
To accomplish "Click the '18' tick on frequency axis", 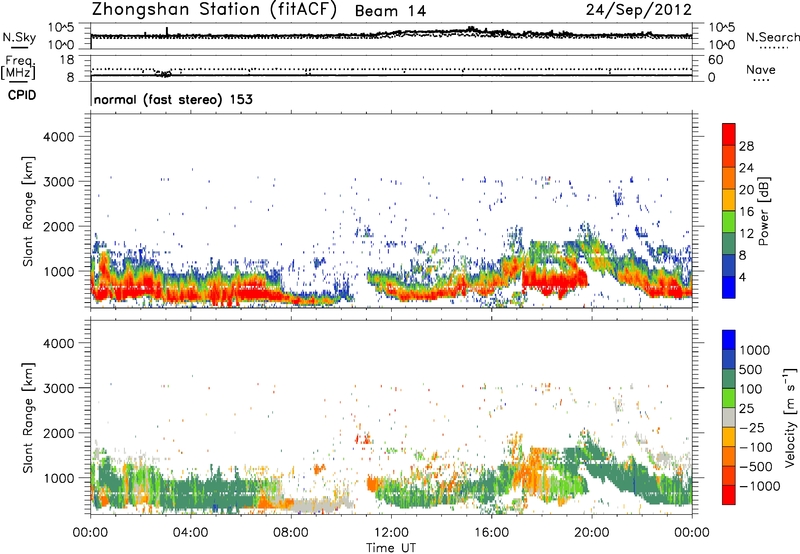I will [66, 60].
